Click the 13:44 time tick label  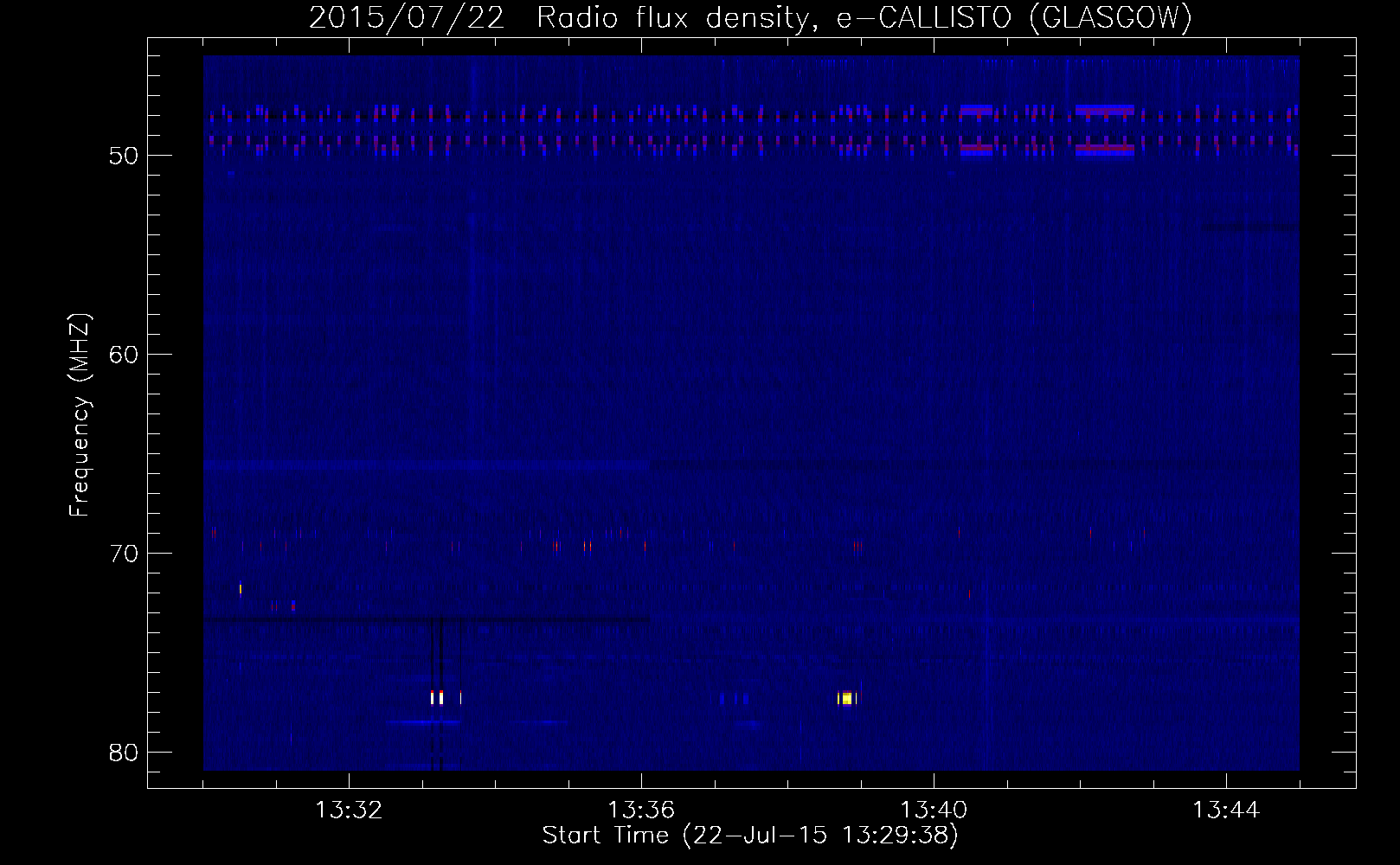coord(1226,811)
